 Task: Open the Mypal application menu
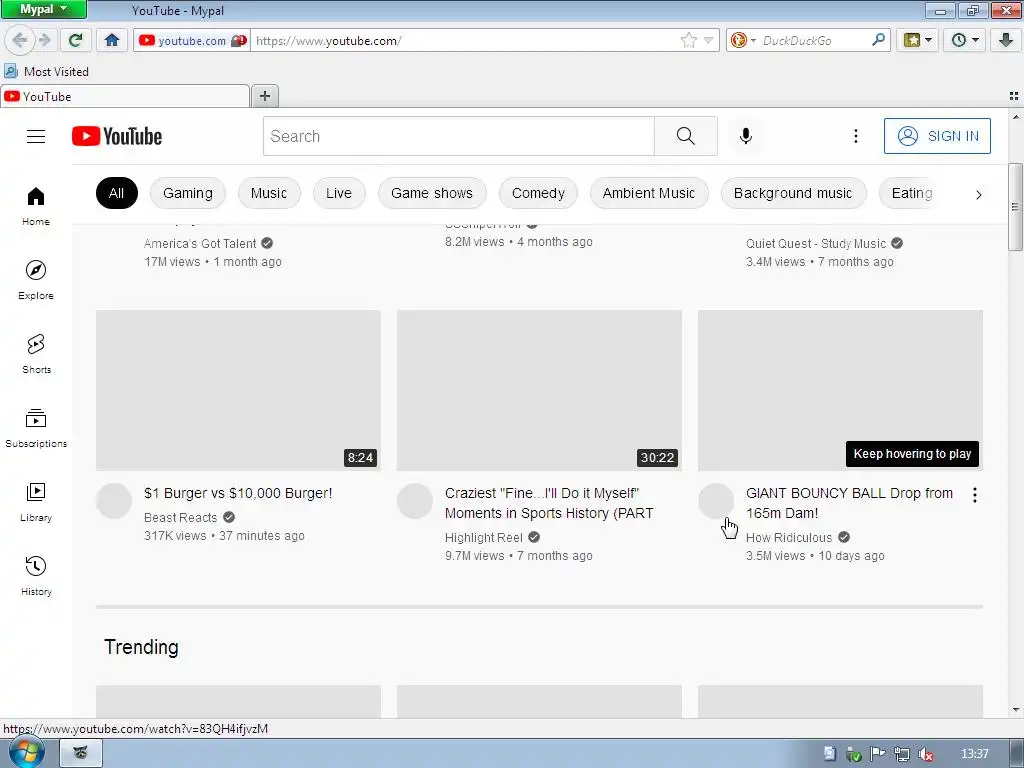[x=43, y=9]
